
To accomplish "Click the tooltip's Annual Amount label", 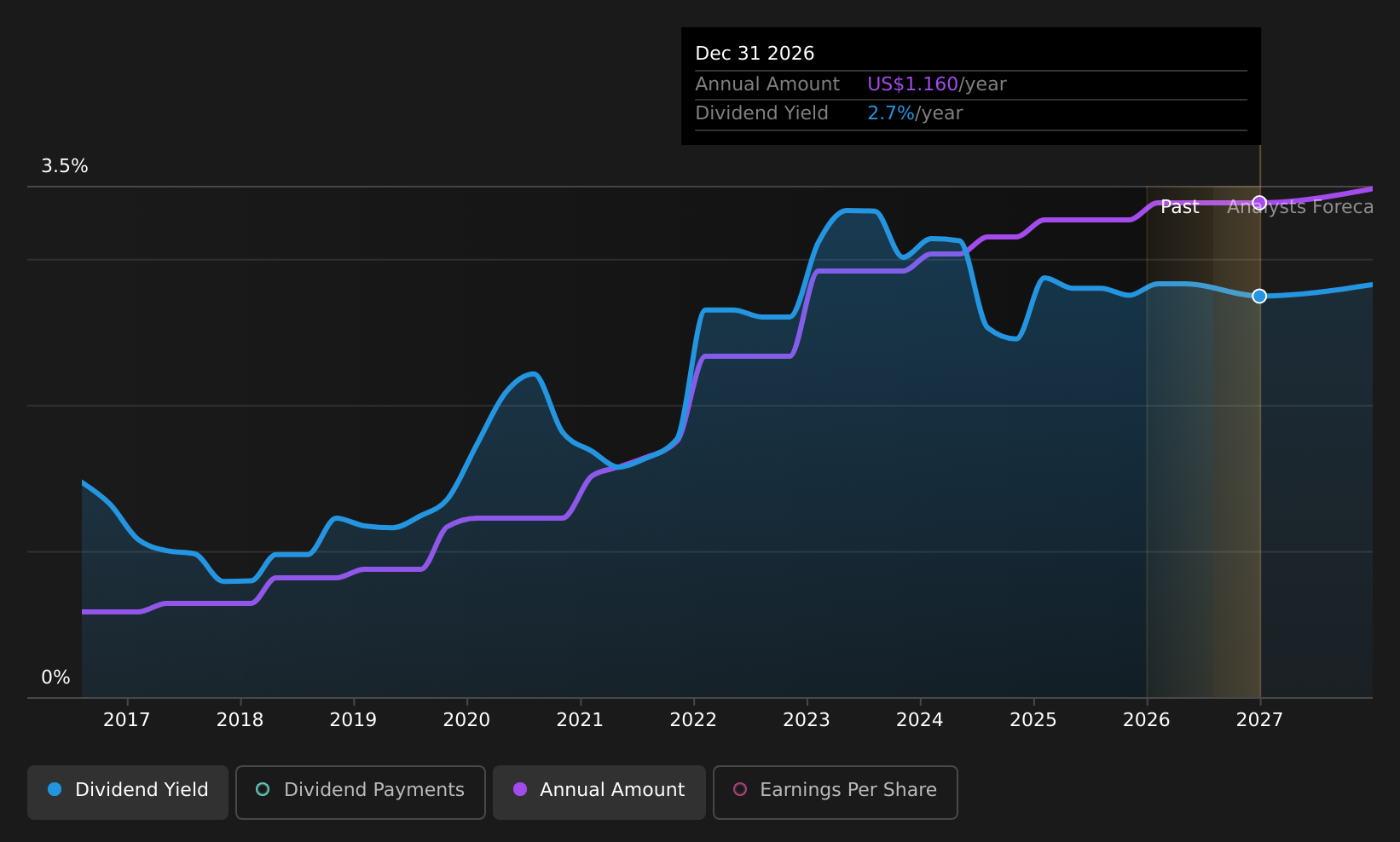I will tap(767, 84).
